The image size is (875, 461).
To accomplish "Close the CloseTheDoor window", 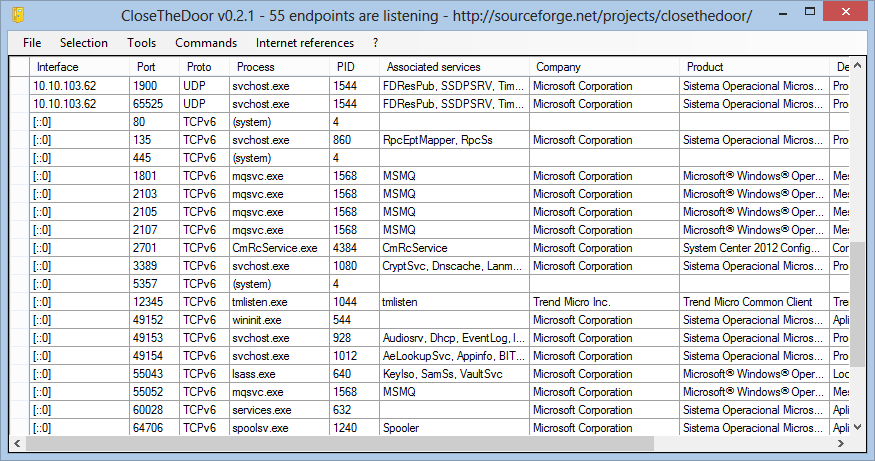I will [x=845, y=12].
